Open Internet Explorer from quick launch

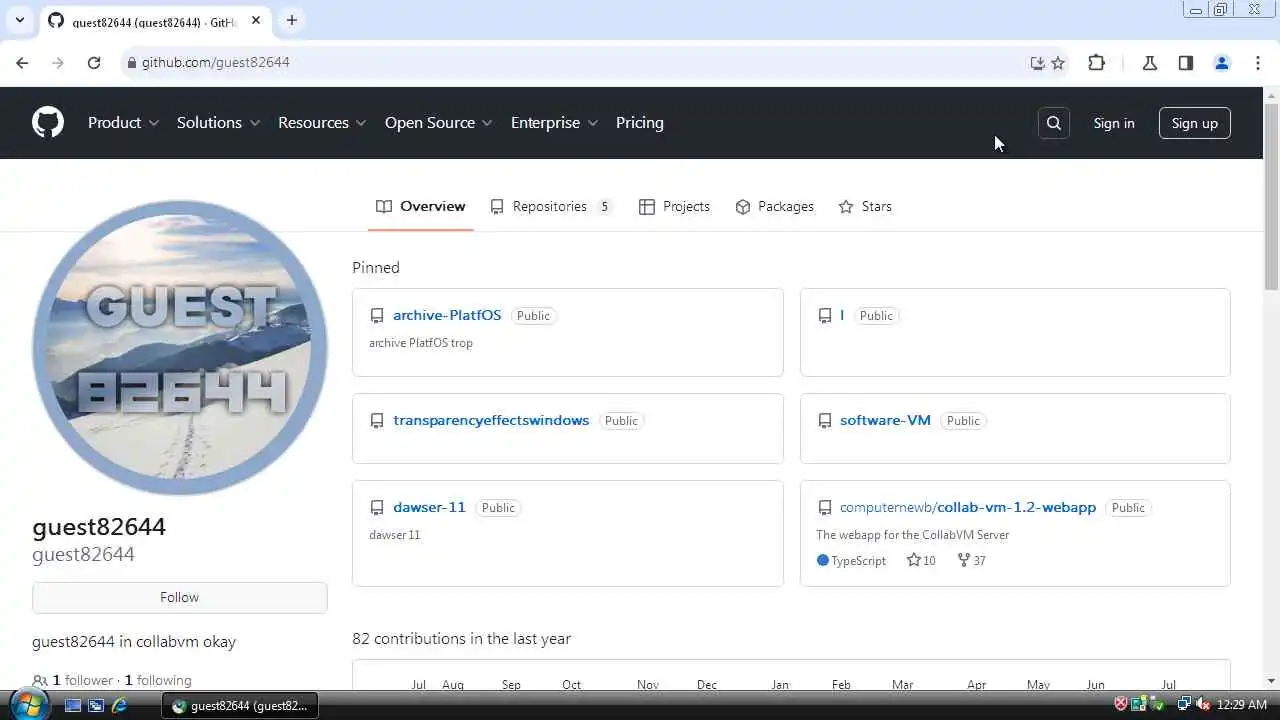(119, 705)
